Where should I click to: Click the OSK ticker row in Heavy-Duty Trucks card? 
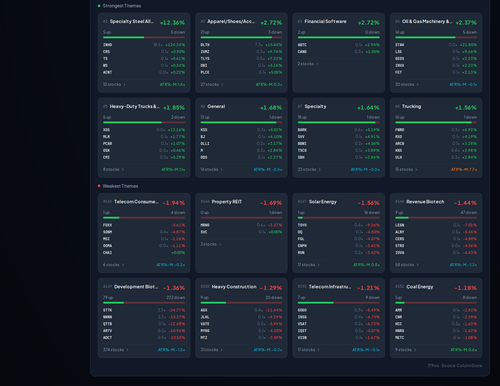[x=144, y=150]
